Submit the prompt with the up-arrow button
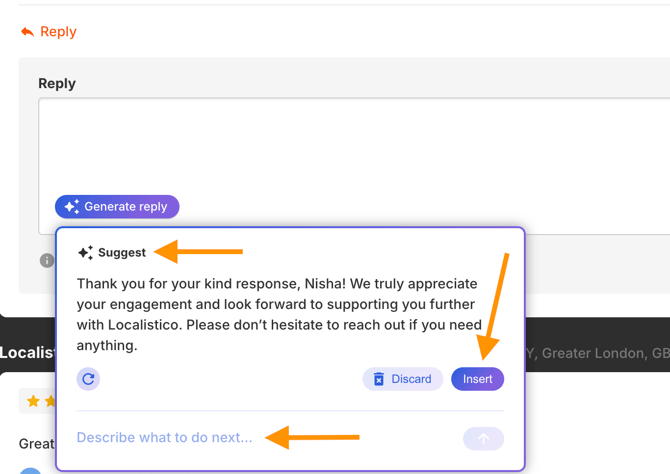The width and height of the screenshot is (670, 474). click(483, 438)
